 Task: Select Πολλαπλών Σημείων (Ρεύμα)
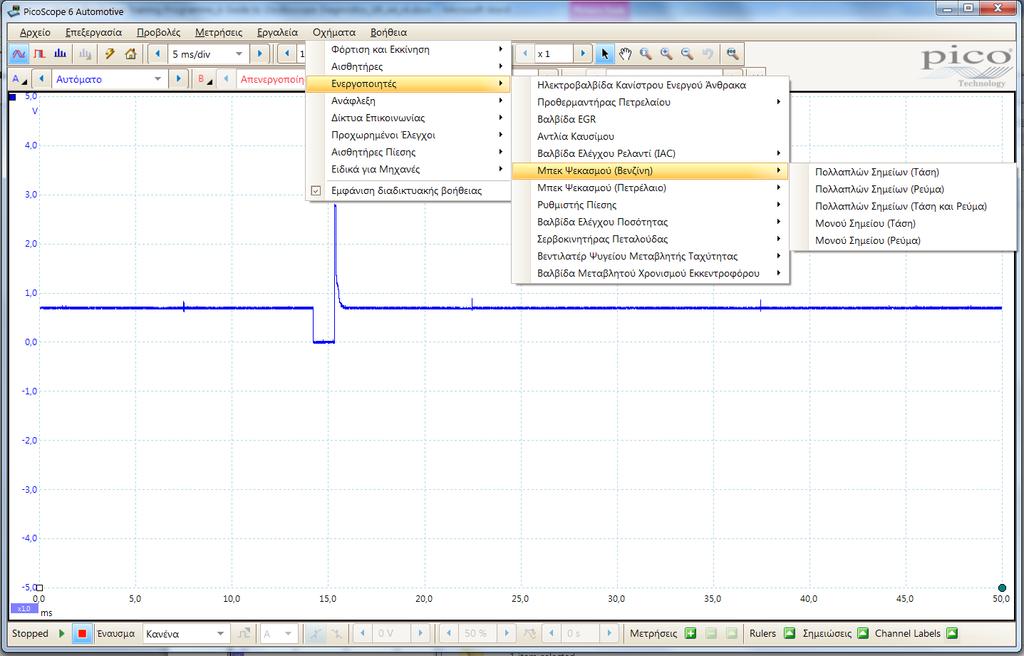904,189
